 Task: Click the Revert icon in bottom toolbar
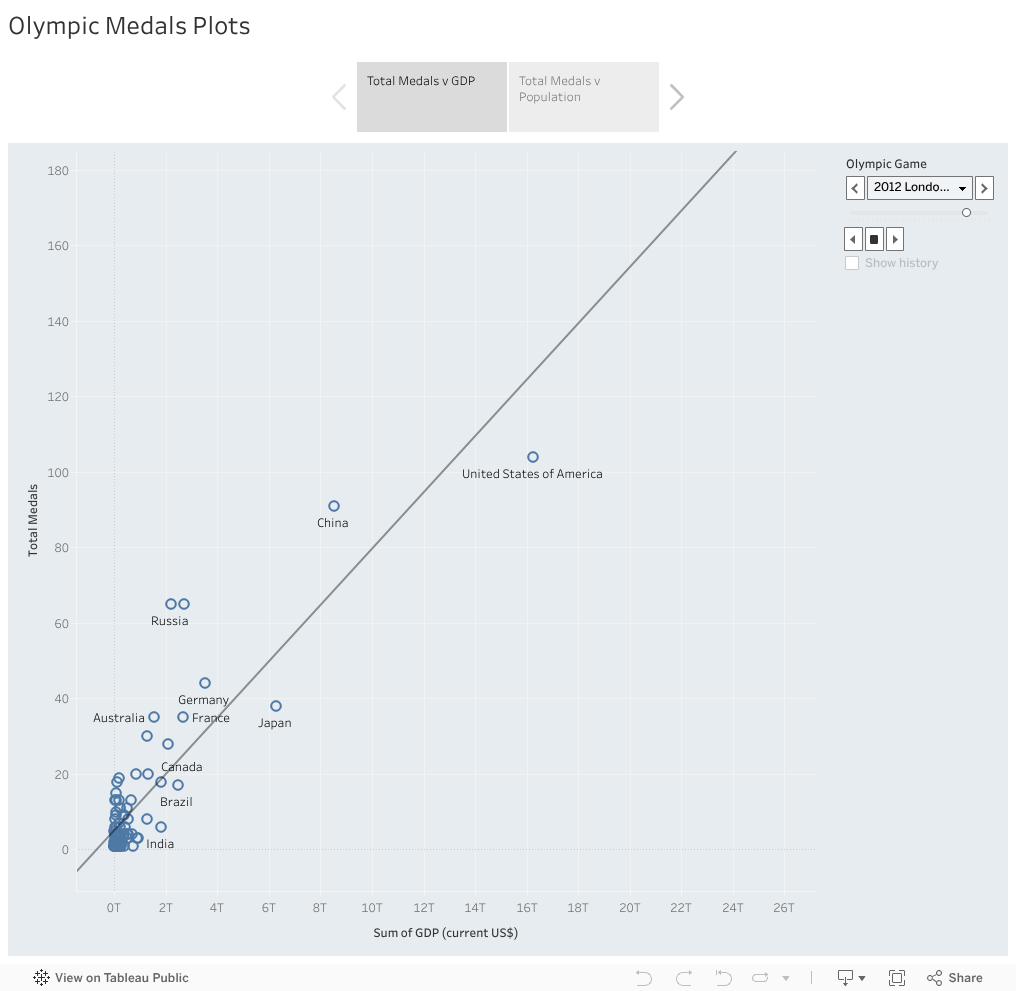(x=724, y=978)
